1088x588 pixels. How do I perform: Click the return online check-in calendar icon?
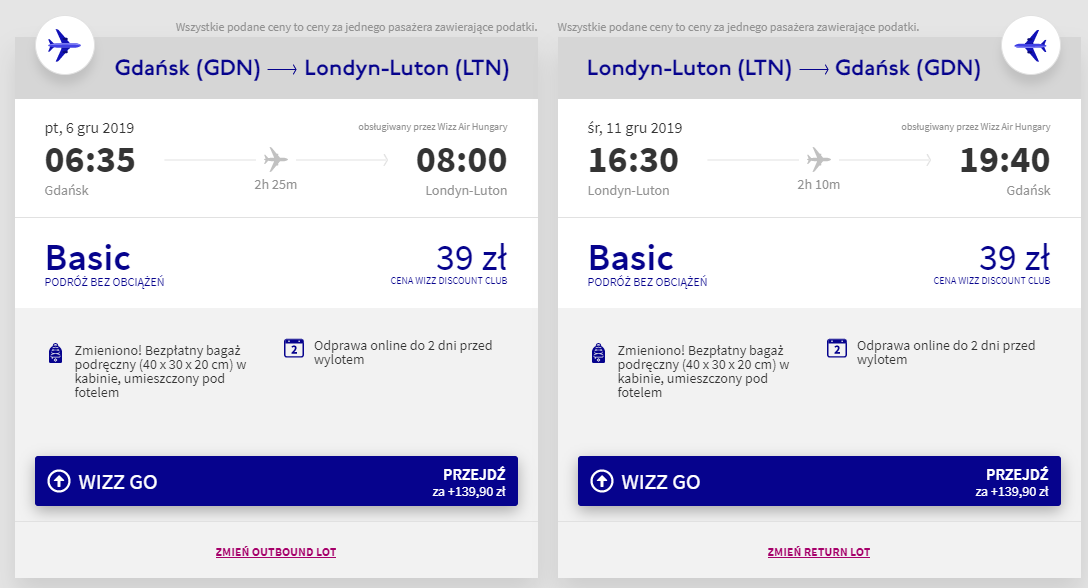point(837,348)
